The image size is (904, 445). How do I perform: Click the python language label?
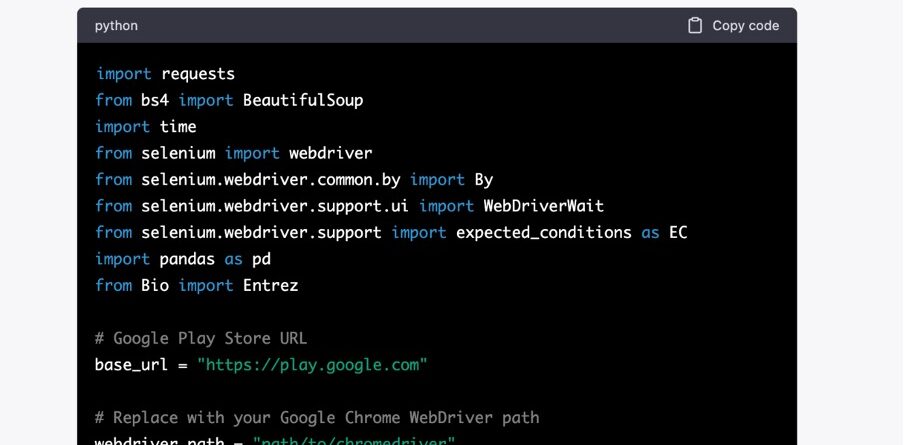116,26
